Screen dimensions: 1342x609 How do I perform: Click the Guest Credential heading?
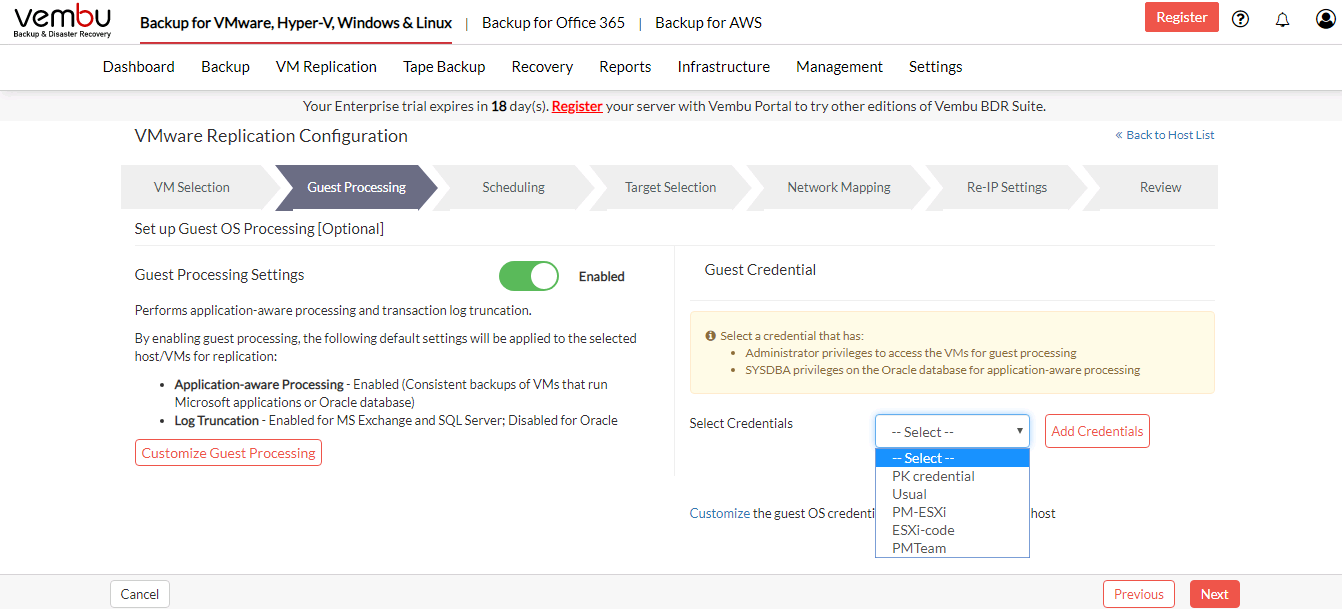760,270
